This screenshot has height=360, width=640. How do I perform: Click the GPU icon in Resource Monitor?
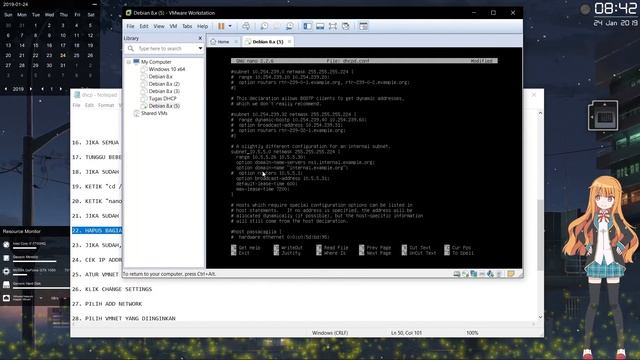click(6, 271)
